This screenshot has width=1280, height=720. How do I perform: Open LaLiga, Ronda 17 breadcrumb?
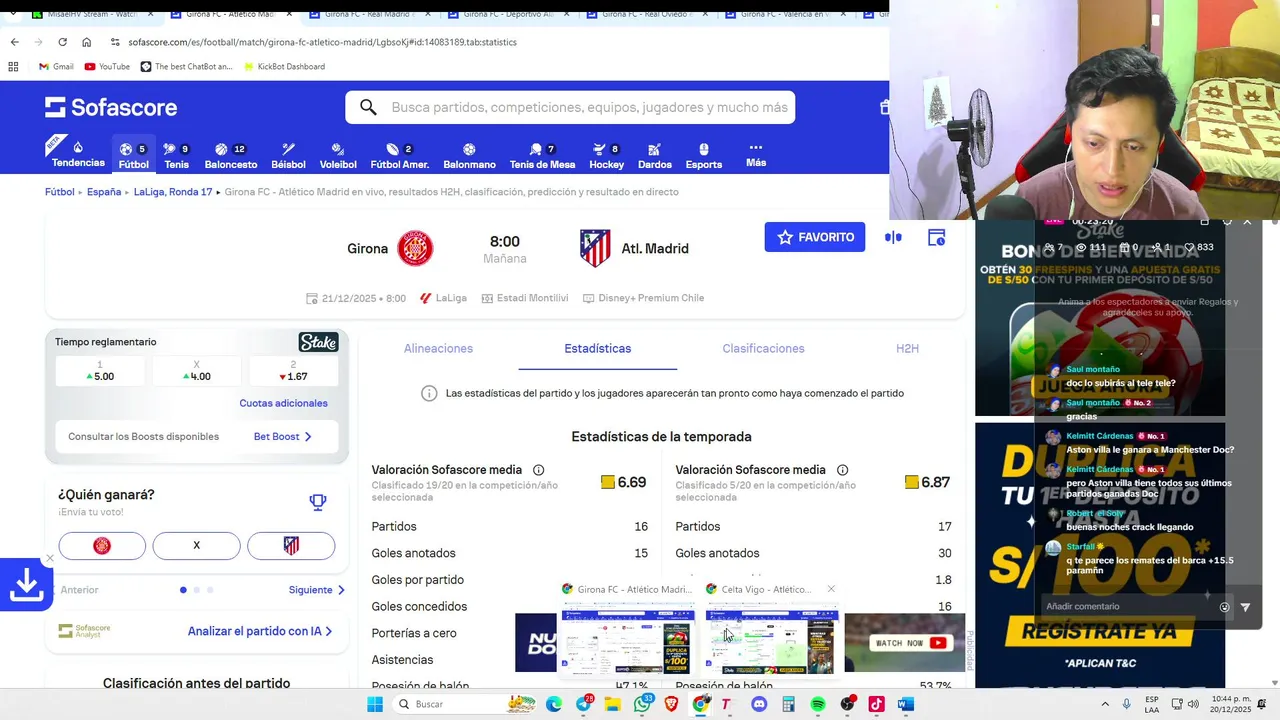[173, 192]
